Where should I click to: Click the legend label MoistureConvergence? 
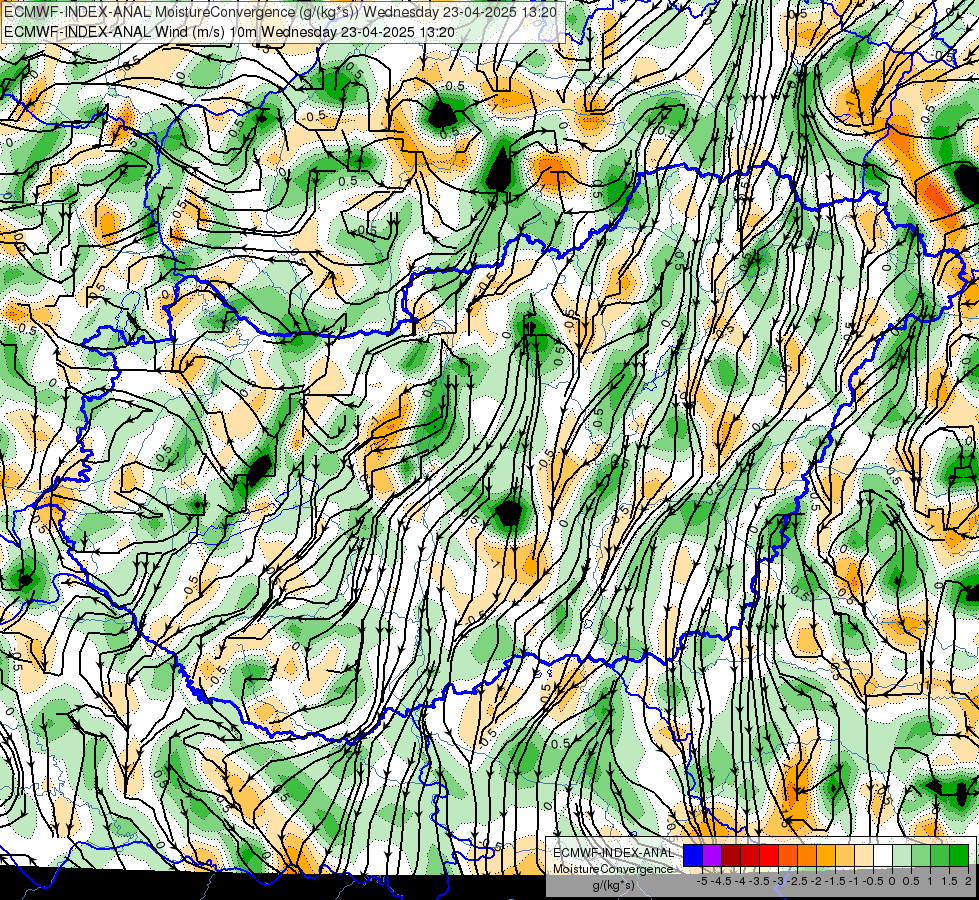[x=613, y=869]
